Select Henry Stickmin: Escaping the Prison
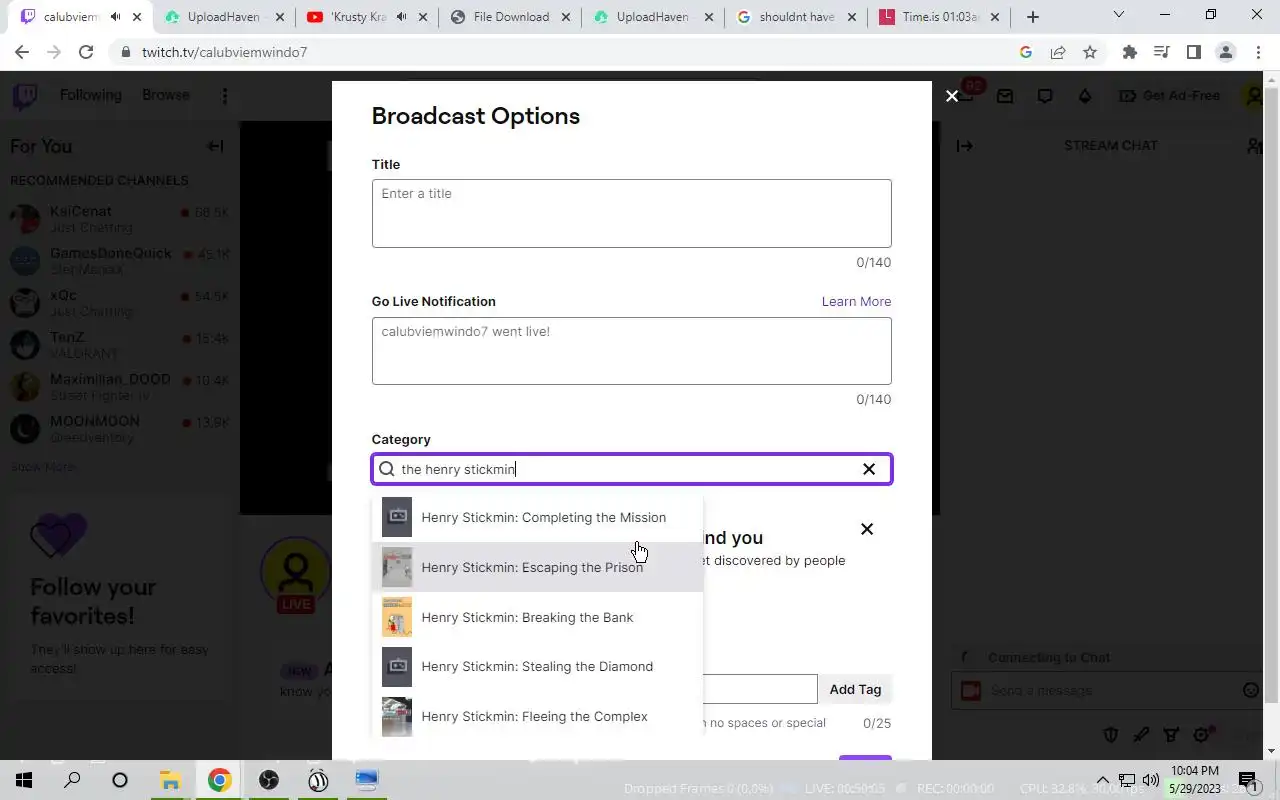Screen dimensions: 1280x800 pos(537,567)
